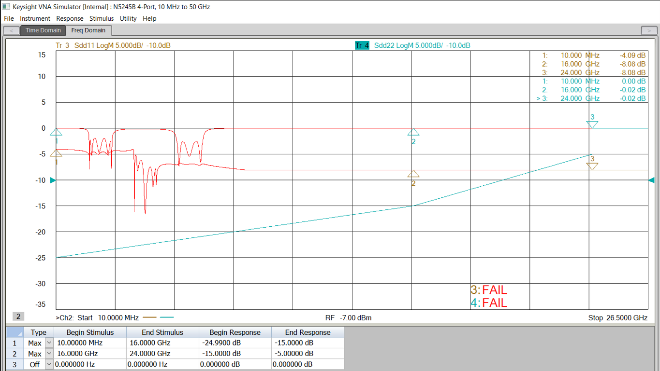The width and height of the screenshot is (660, 371).
Task: Click orange marker 2 triangle at 16 GHz
Action: tap(413, 174)
